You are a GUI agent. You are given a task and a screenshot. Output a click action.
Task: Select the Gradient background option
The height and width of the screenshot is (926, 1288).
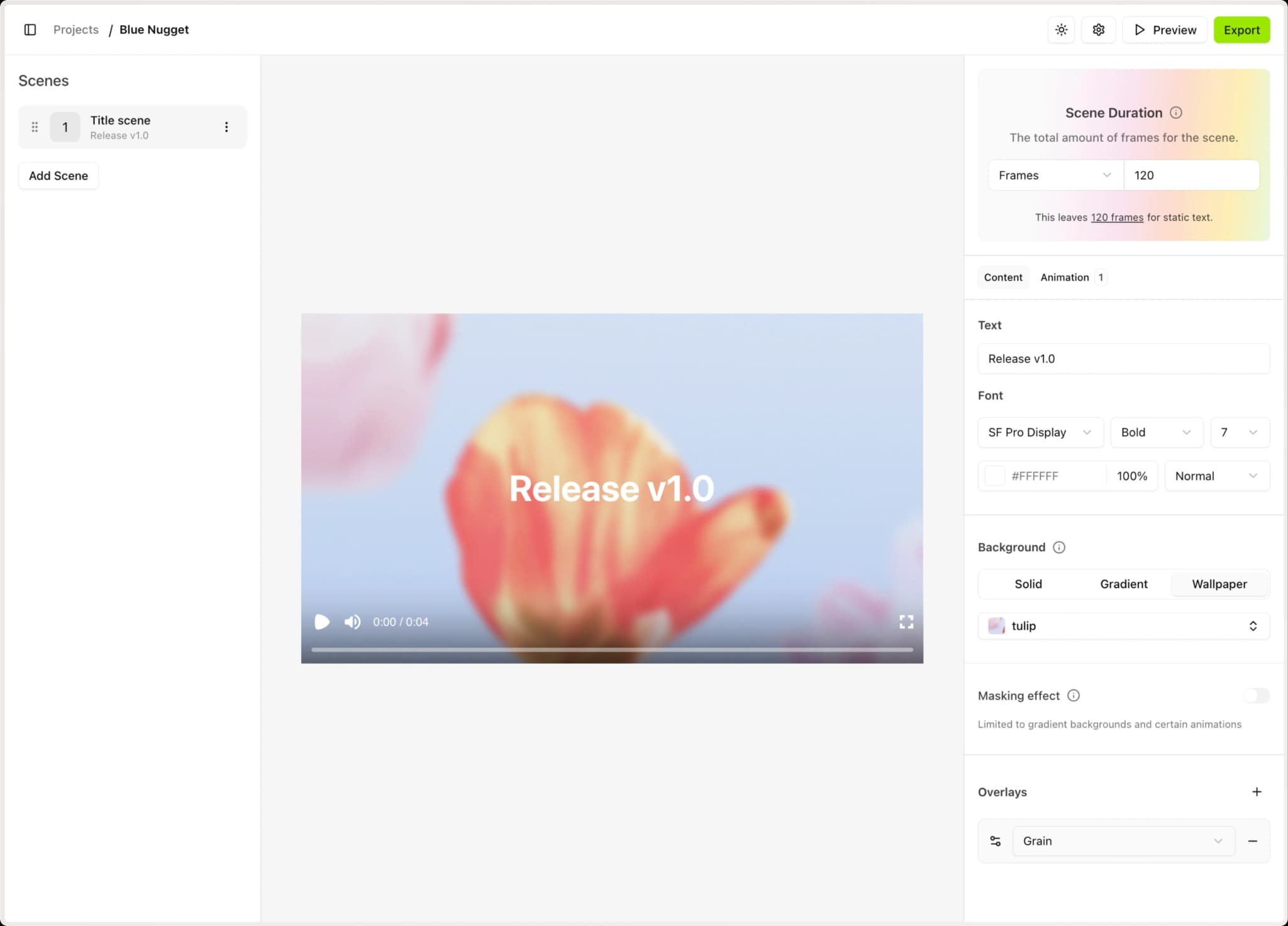[1123, 584]
